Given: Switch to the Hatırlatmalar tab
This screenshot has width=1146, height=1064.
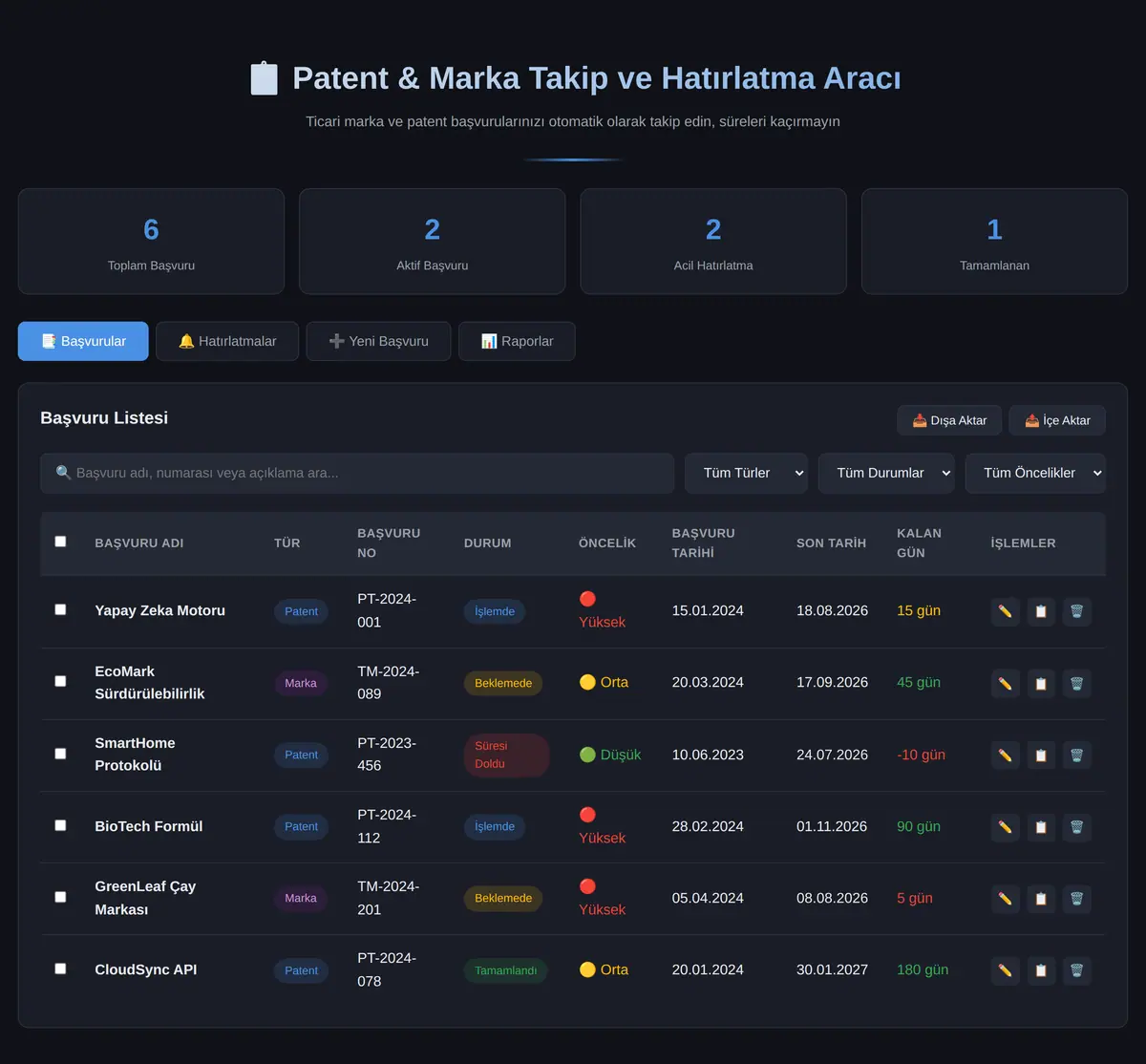Looking at the screenshot, I should click(227, 341).
